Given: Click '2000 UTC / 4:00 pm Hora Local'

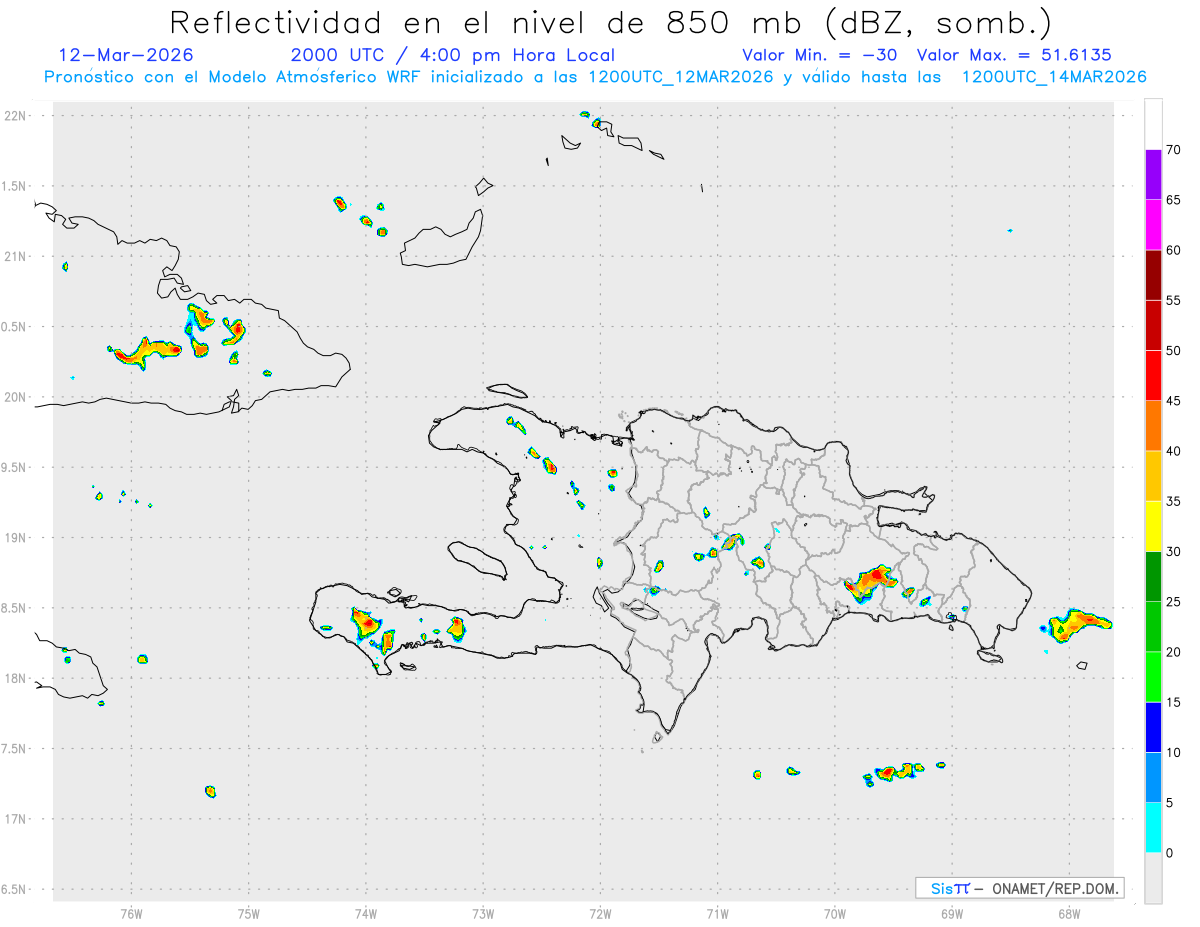Looking at the screenshot, I should [x=453, y=55].
